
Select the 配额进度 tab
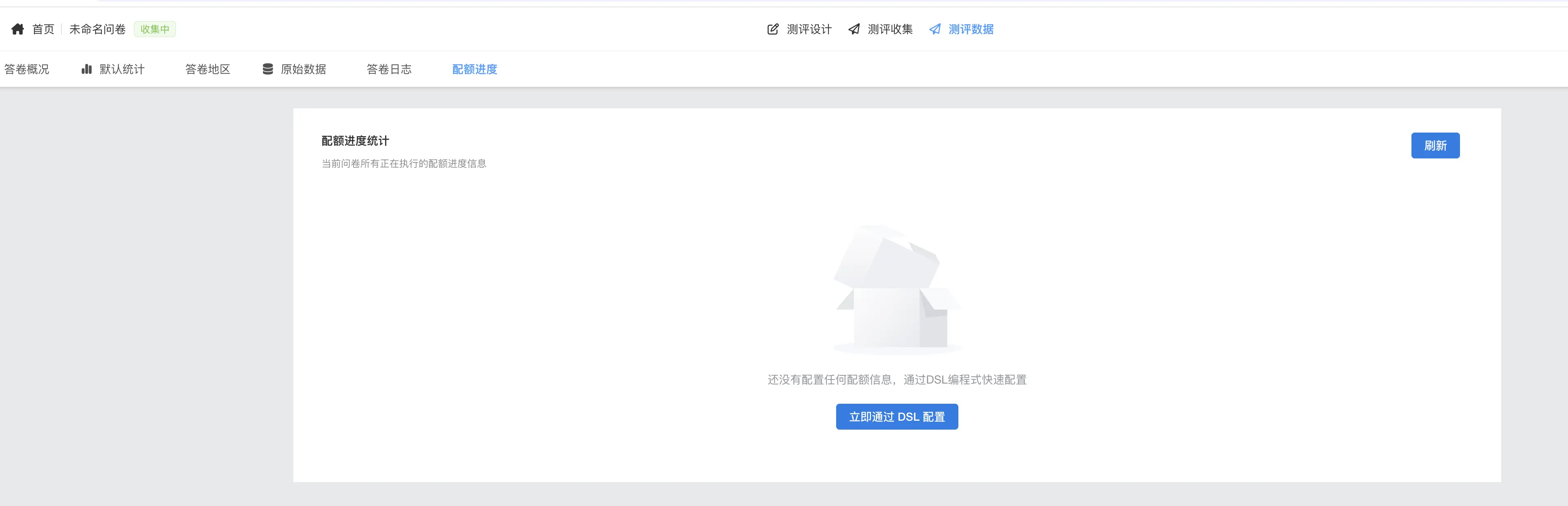click(x=475, y=70)
